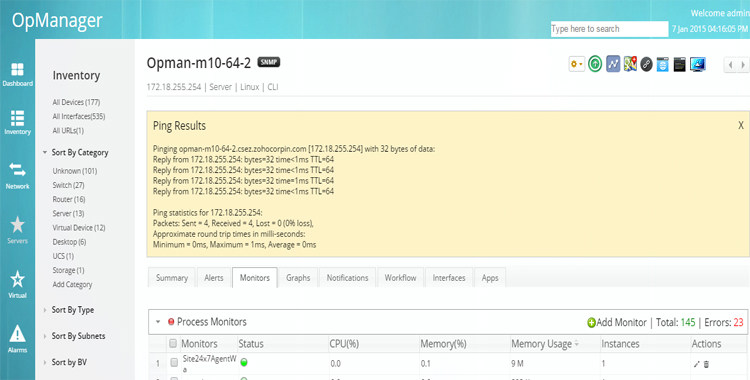This screenshot has height=380, width=750.
Task: Open the Apps tab
Action: (490, 278)
